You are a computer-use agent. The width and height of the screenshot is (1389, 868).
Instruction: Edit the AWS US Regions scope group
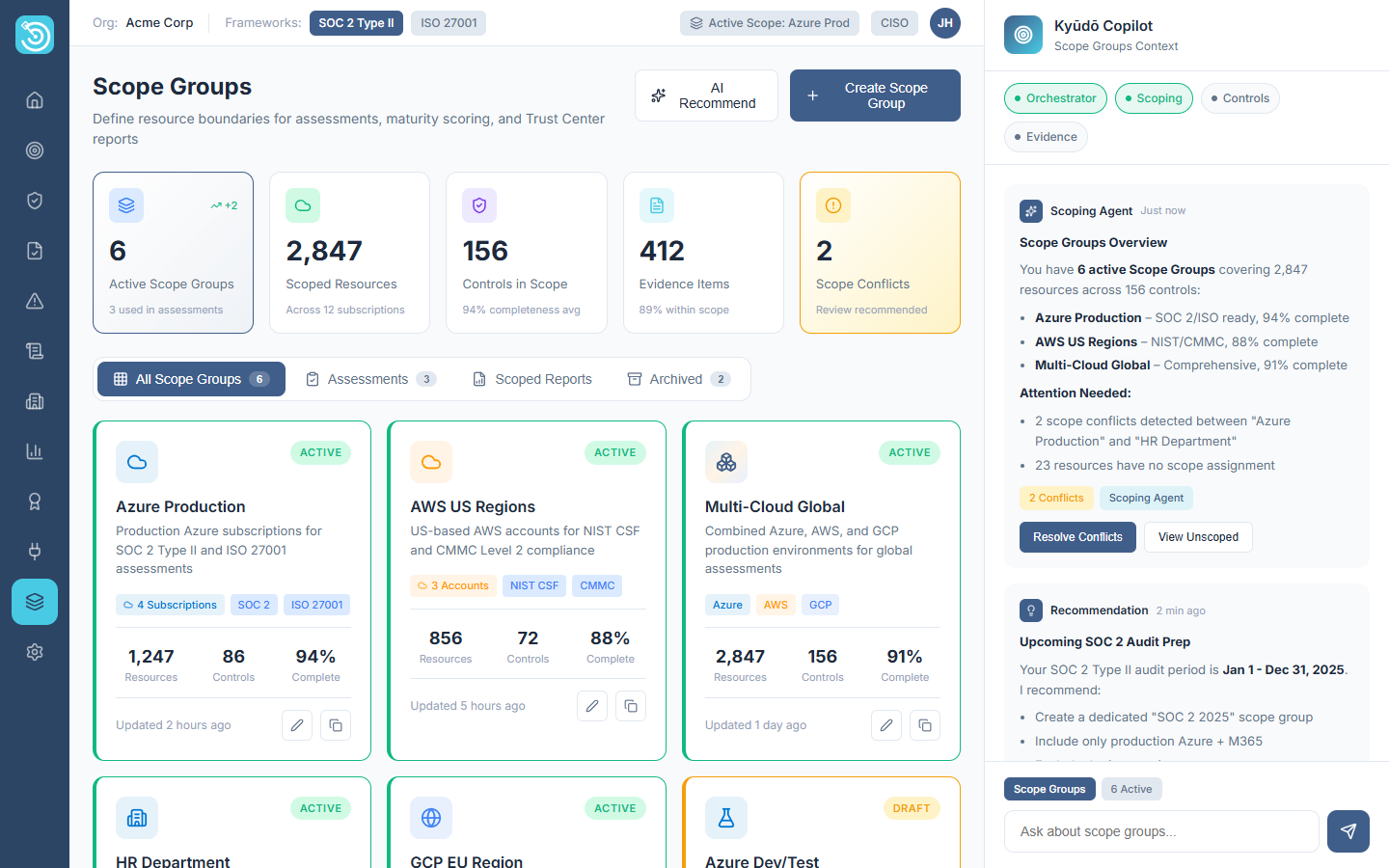coord(592,706)
